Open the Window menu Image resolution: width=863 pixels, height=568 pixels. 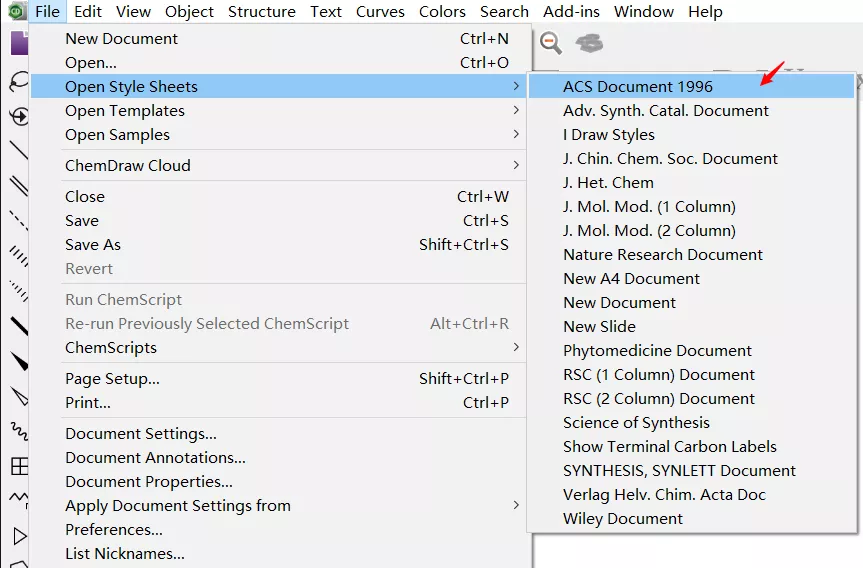(644, 11)
